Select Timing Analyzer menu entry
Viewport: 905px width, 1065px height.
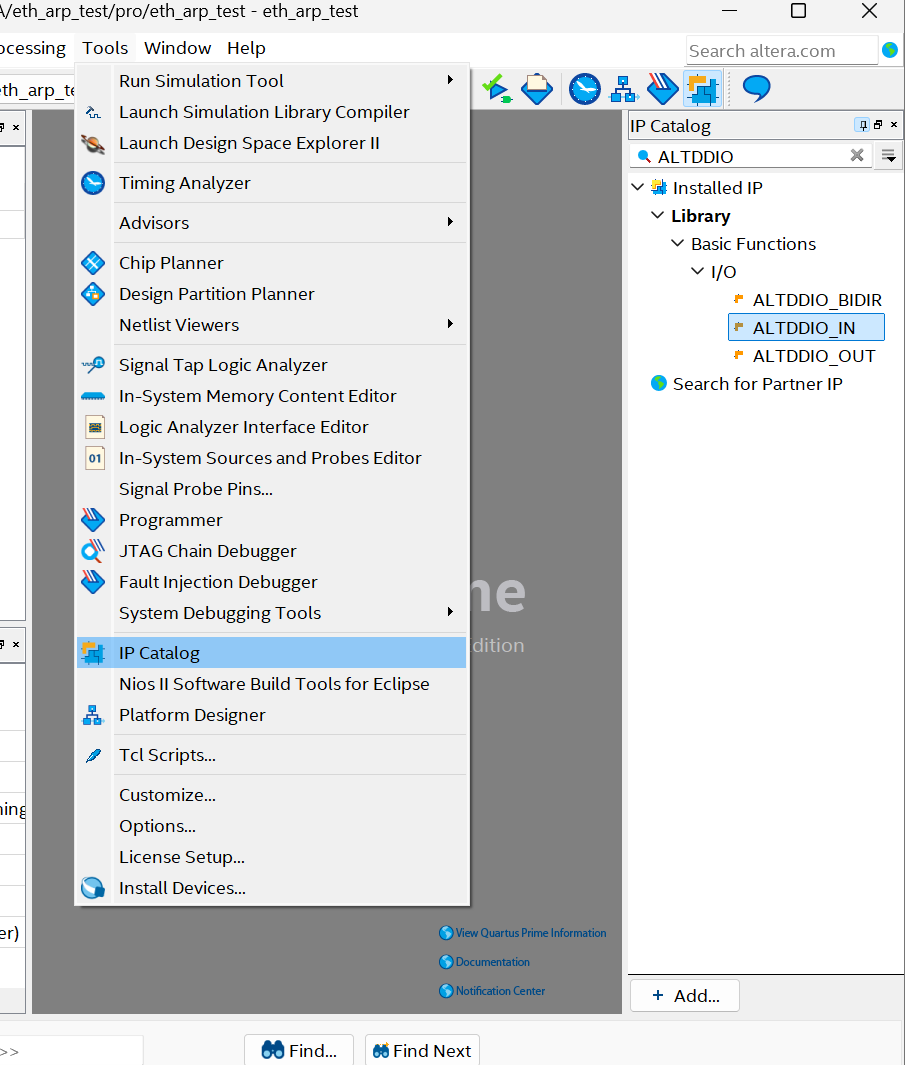coord(272,183)
